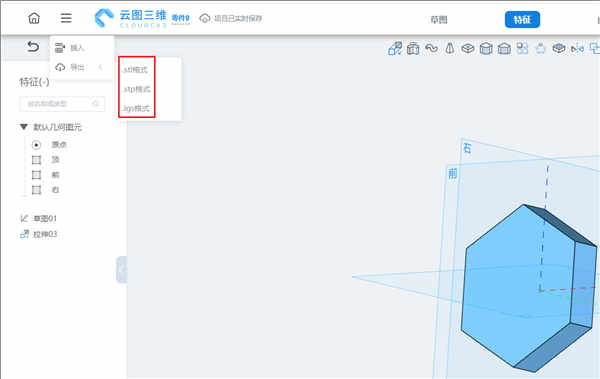Open the hamburger menu

pos(66,18)
